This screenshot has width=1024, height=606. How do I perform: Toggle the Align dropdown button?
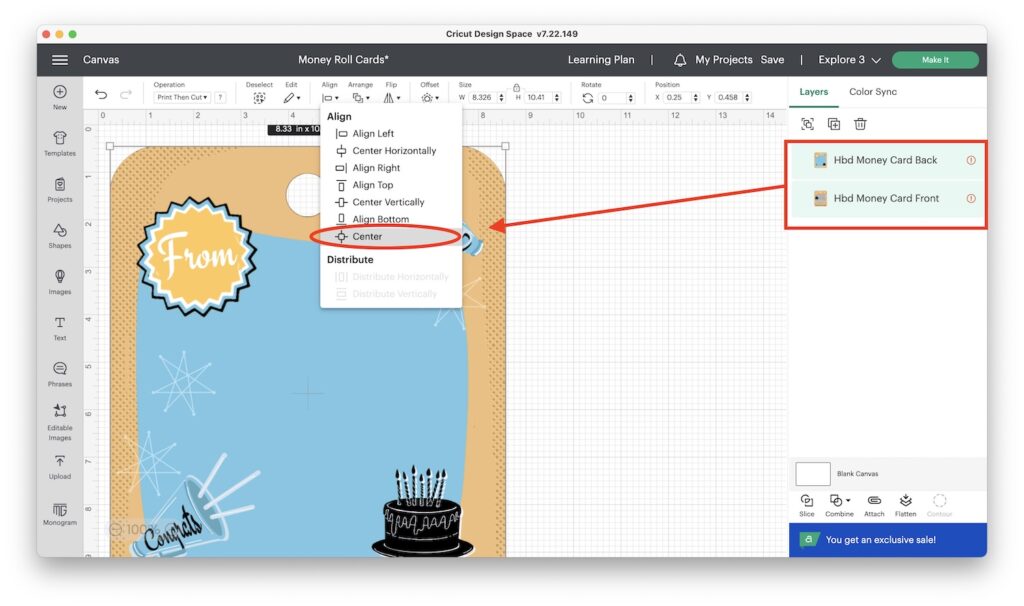pyautogui.click(x=330, y=98)
